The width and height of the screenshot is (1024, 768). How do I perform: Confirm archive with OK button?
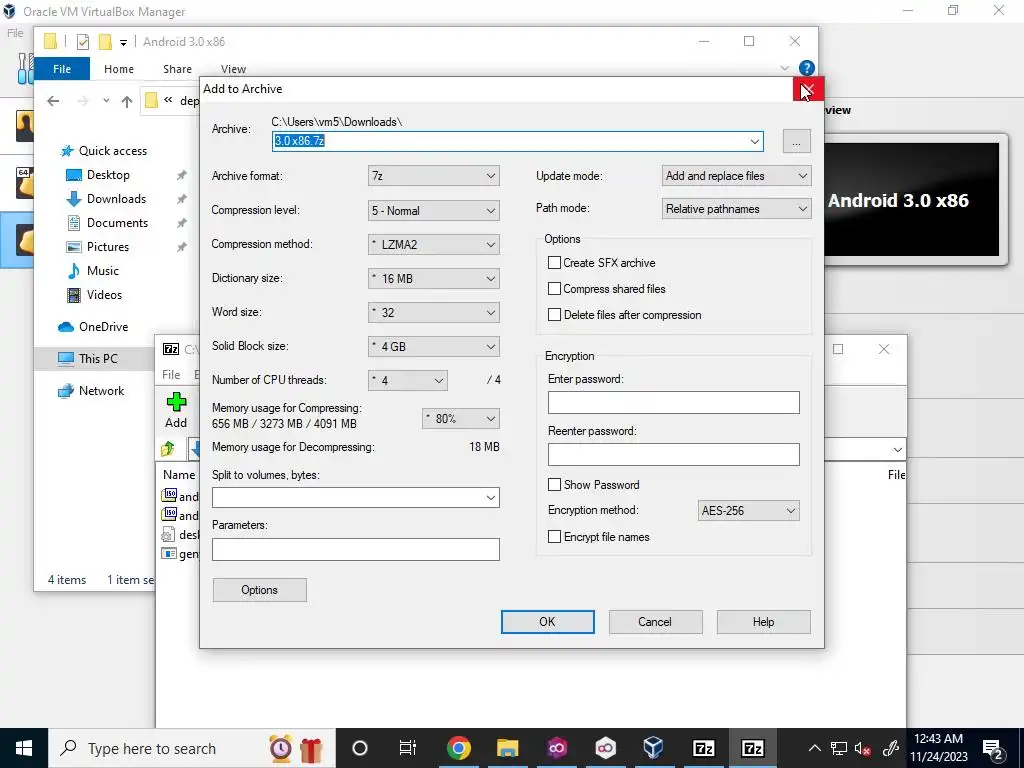547,622
